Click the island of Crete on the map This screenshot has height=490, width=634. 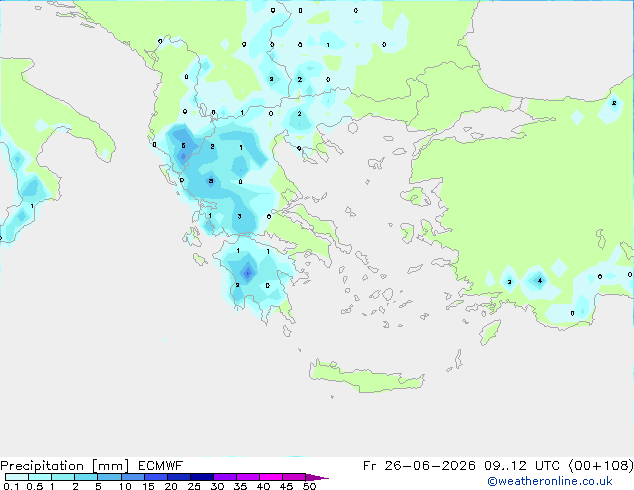pyautogui.click(x=366, y=378)
